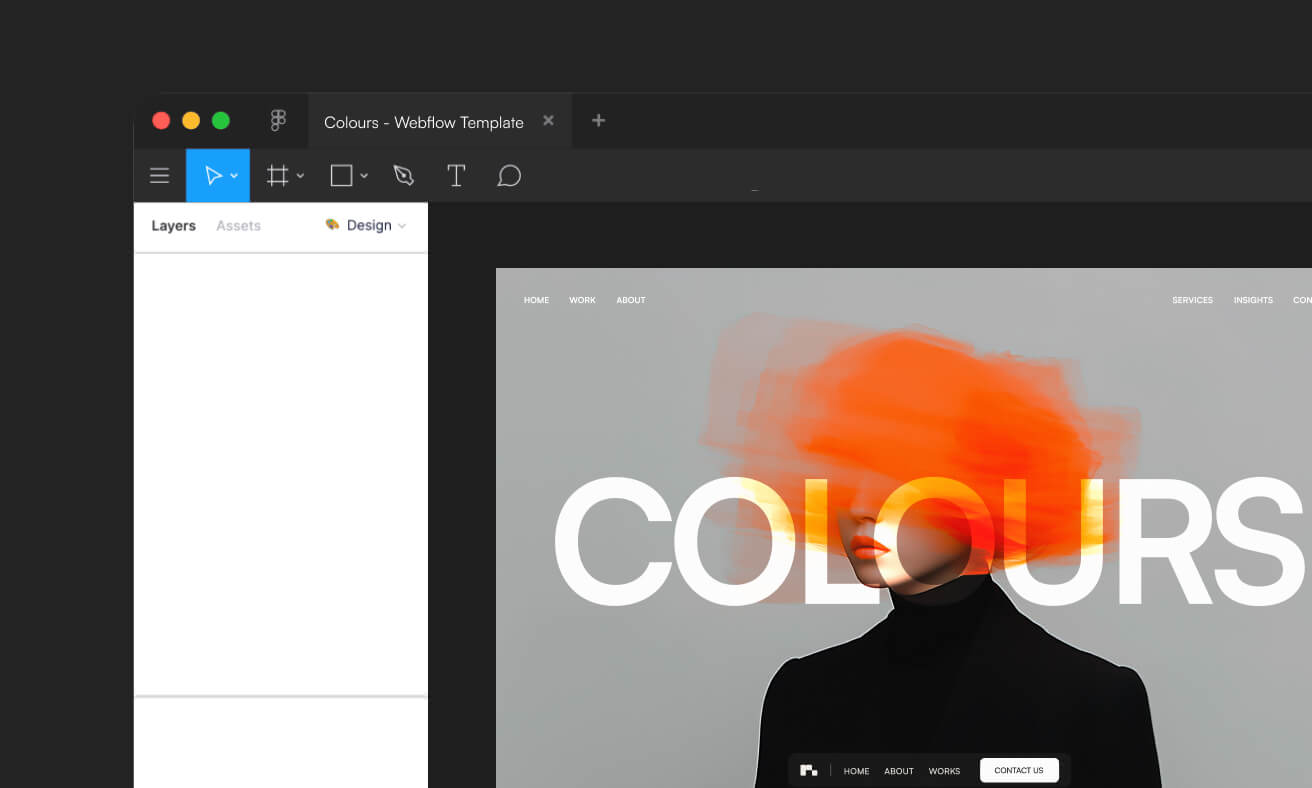Image resolution: width=1312 pixels, height=788 pixels.
Task: Click the colorful Design page icon
Action: click(332, 225)
